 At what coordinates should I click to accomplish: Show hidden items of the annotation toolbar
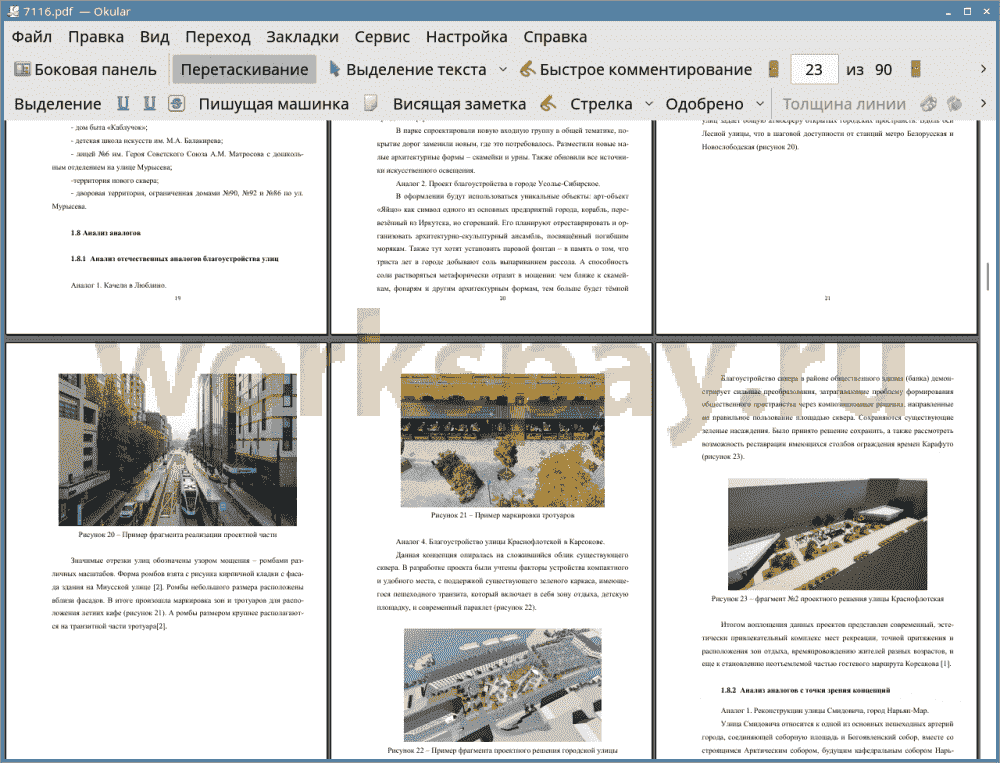pyautogui.click(x=983, y=103)
